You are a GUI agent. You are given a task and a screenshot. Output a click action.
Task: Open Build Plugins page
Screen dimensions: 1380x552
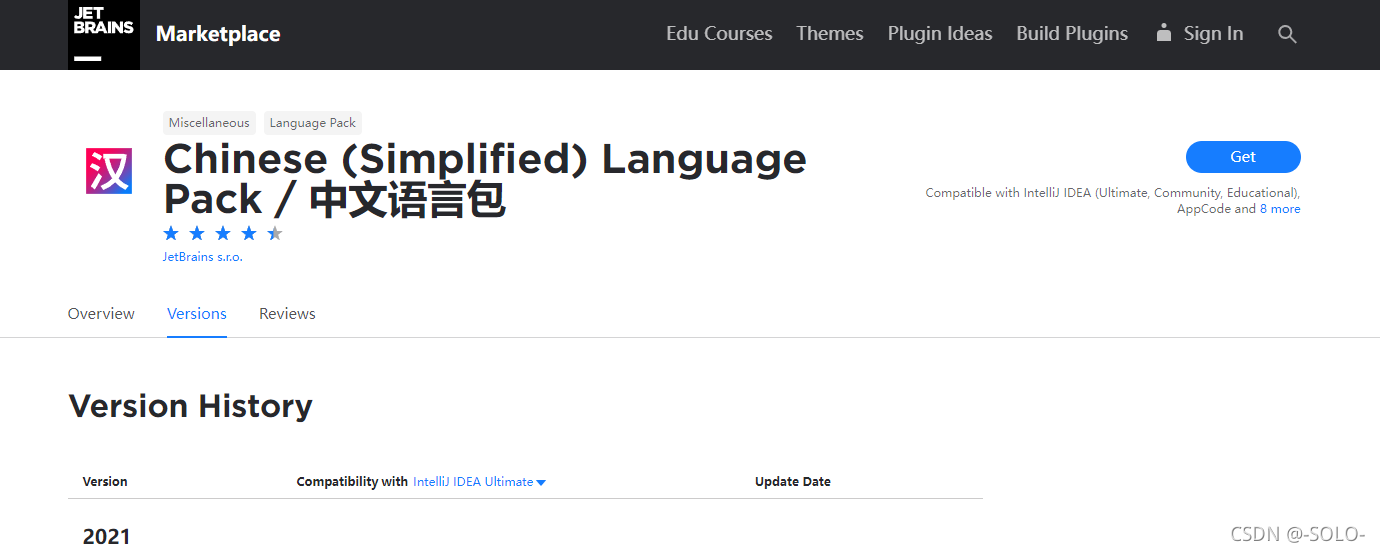[1072, 34]
